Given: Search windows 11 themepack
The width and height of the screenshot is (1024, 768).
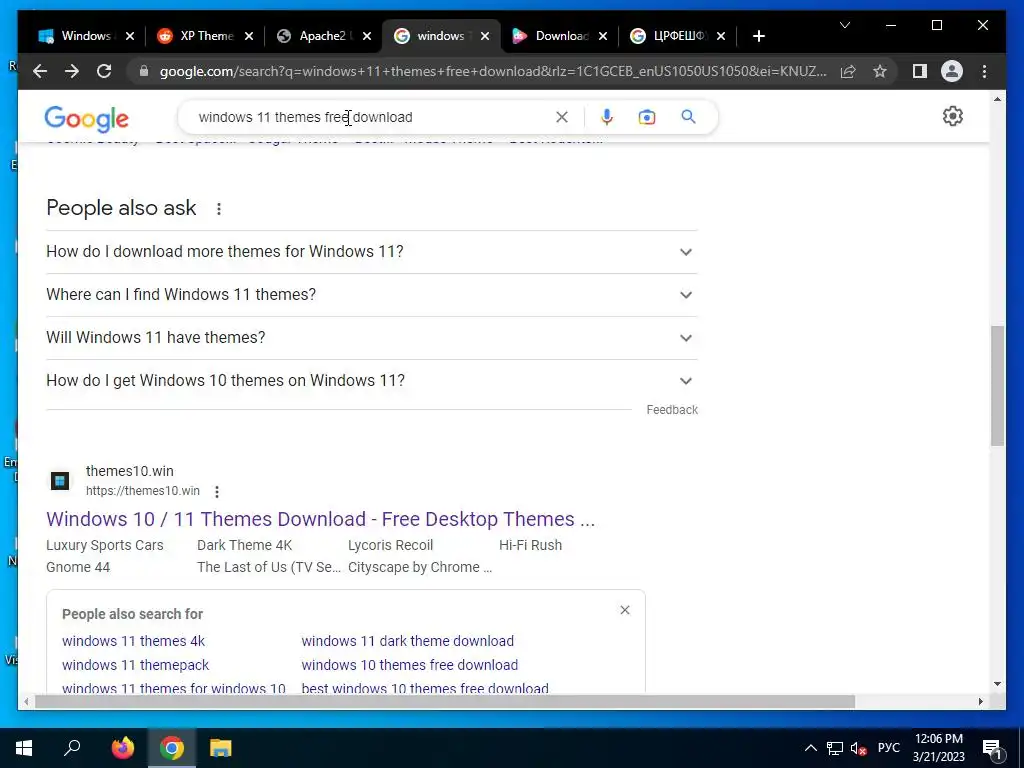Looking at the screenshot, I should (x=135, y=665).
